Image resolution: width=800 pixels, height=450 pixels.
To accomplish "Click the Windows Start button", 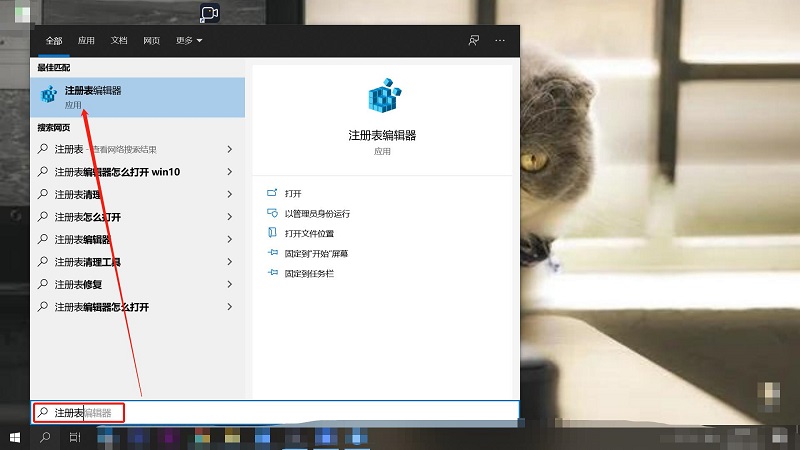I will coord(15,438).
